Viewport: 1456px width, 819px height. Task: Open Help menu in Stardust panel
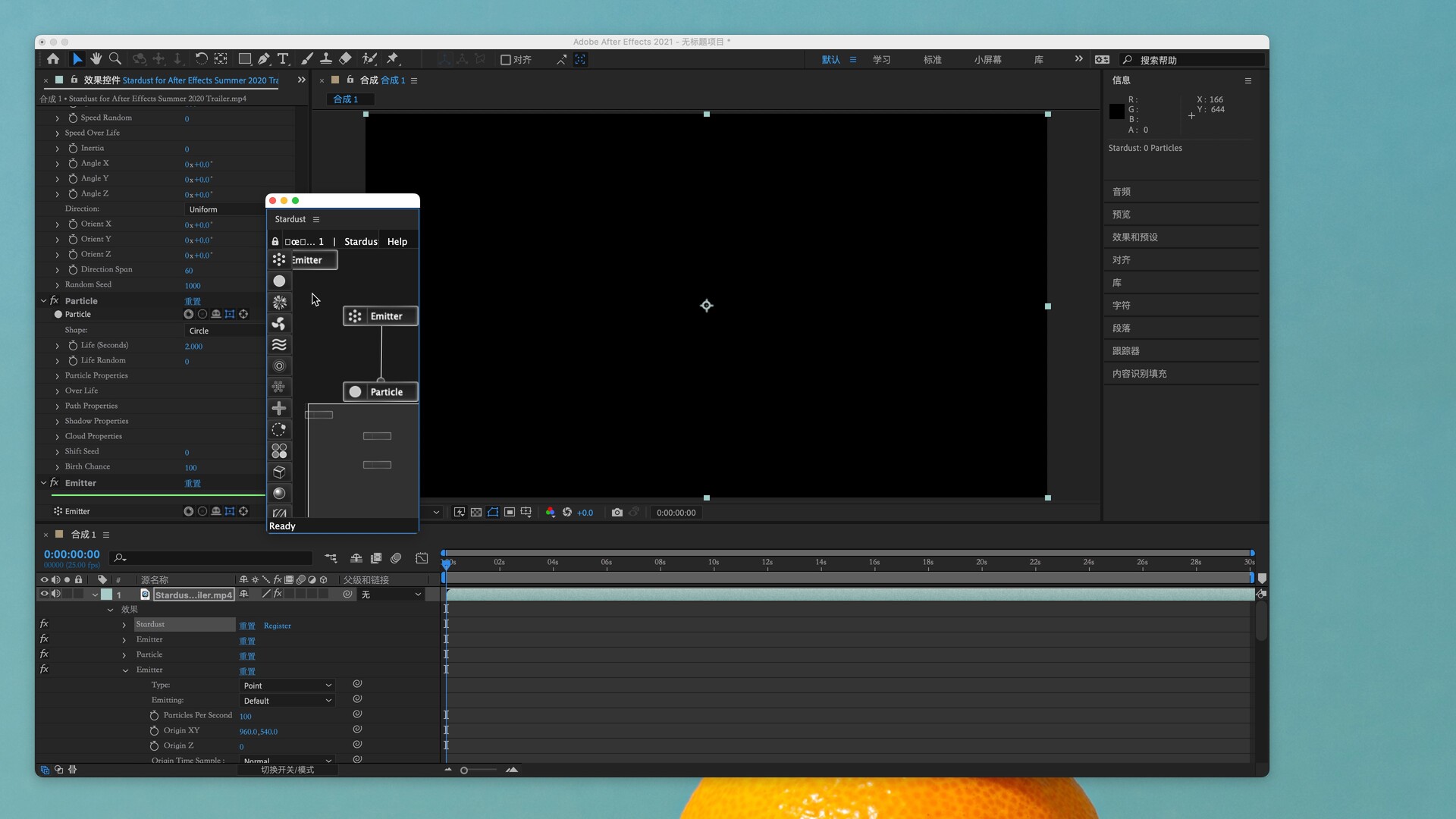(x=397, y=241)
